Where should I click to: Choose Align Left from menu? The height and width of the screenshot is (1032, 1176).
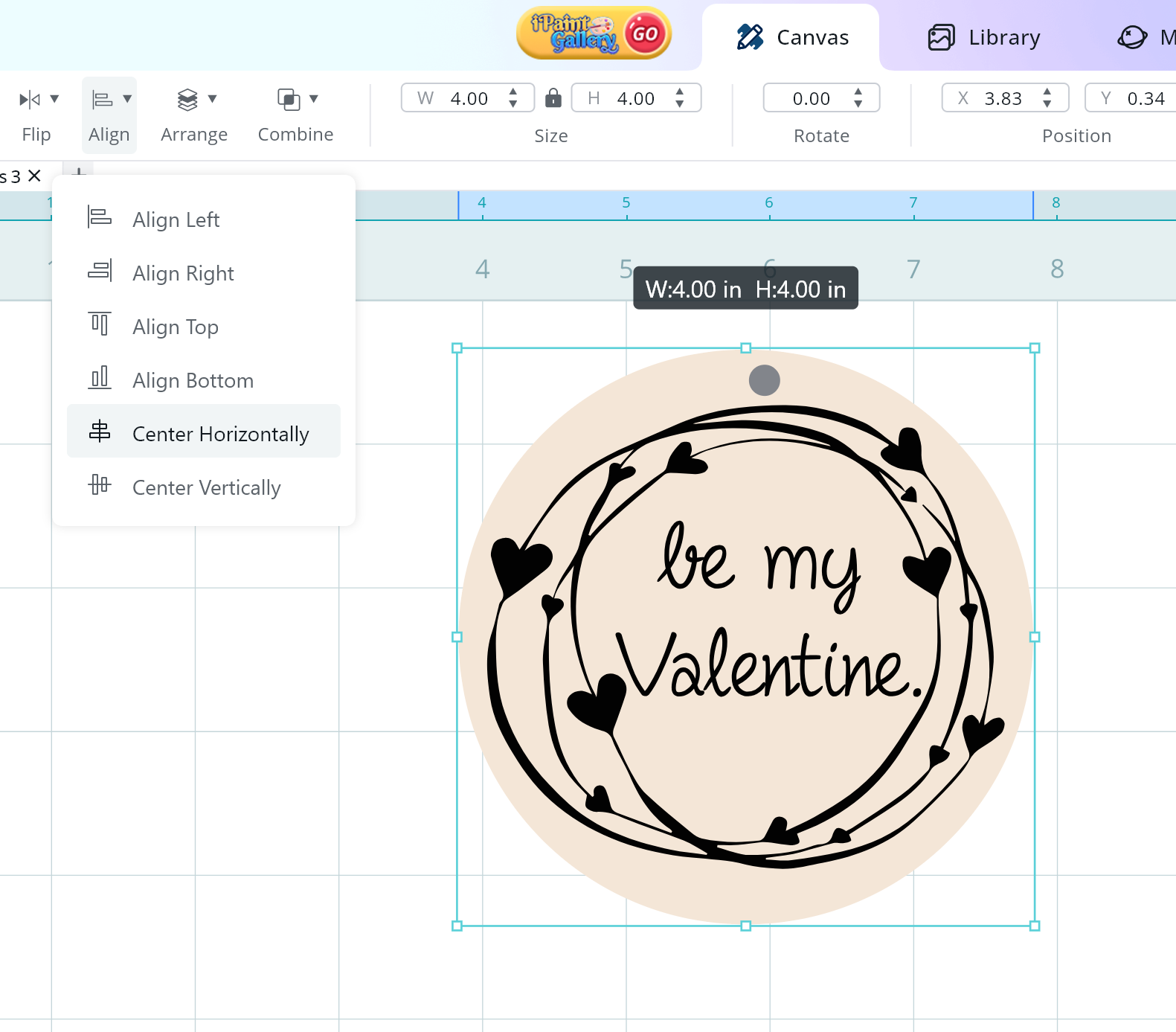176,219
